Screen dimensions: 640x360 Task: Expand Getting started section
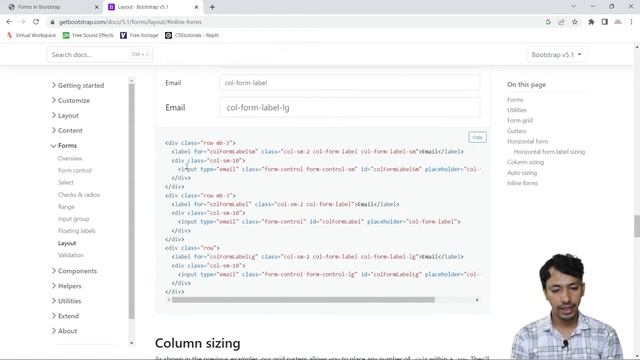(x=78, y=85)
